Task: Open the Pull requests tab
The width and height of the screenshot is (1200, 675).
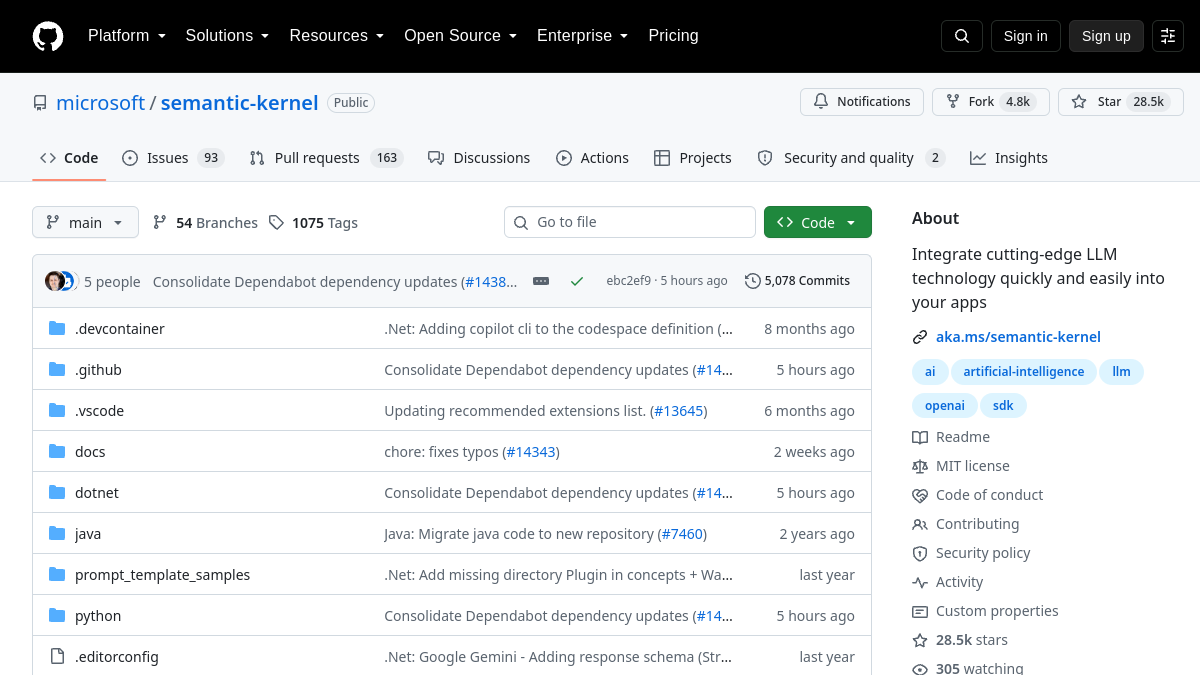Action: point(326,158)
